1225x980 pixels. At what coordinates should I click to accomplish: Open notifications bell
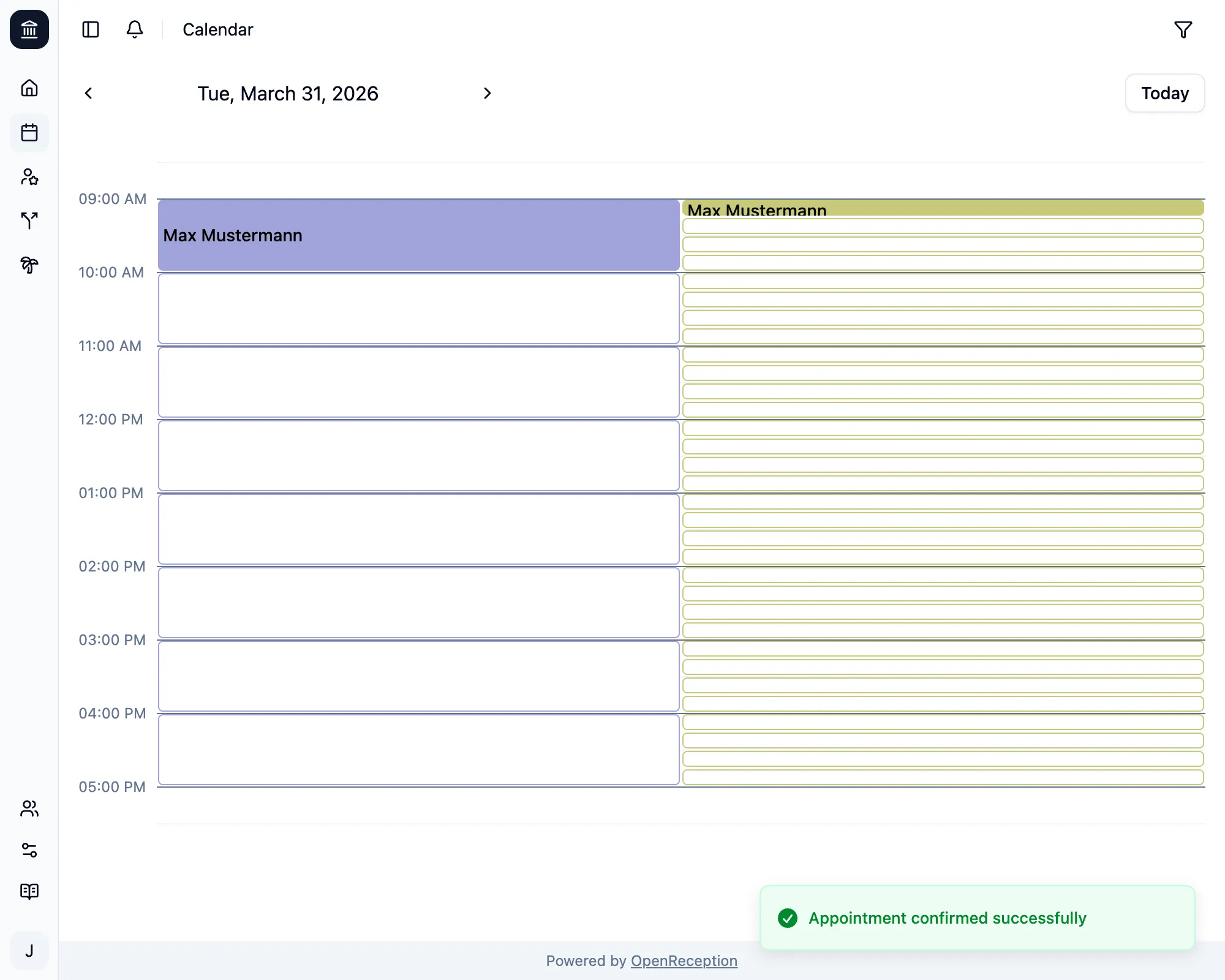135,29
